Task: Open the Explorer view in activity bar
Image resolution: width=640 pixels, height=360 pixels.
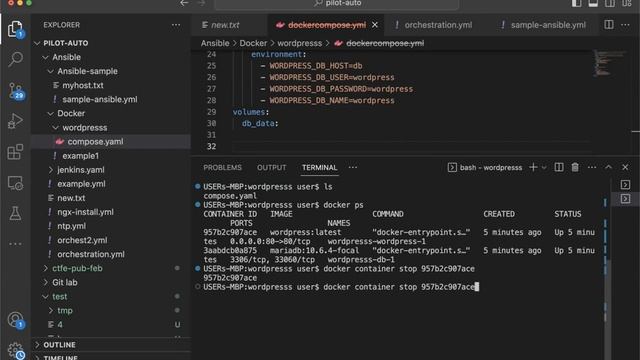Action: (x=15, y=29)
